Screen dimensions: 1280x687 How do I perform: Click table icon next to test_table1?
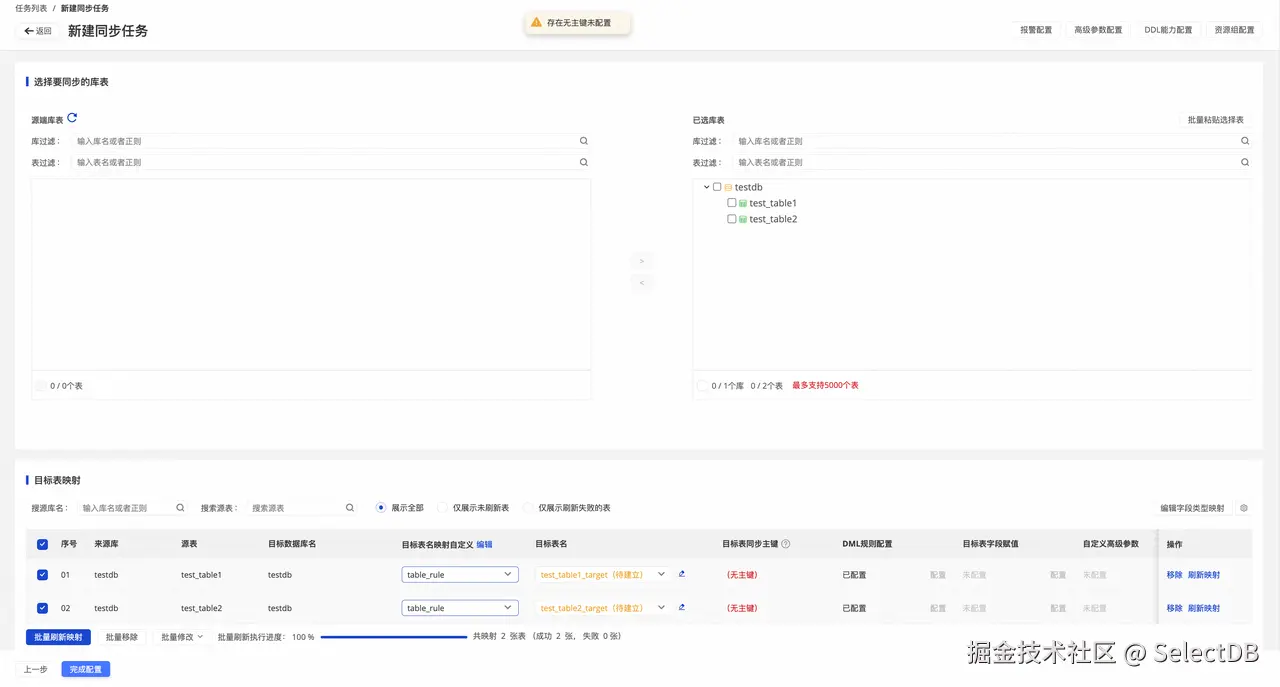(743, 203)
